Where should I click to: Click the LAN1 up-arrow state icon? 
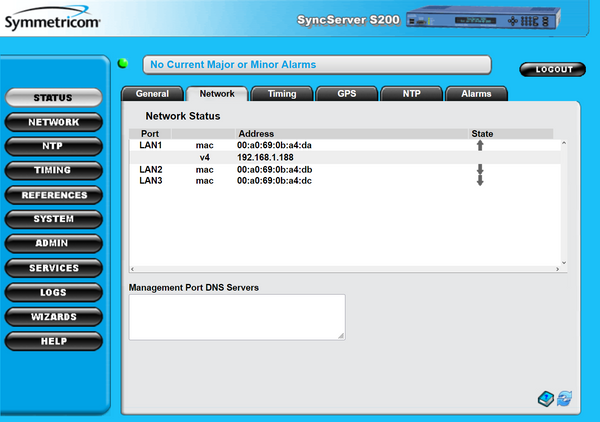click(480, 145)
